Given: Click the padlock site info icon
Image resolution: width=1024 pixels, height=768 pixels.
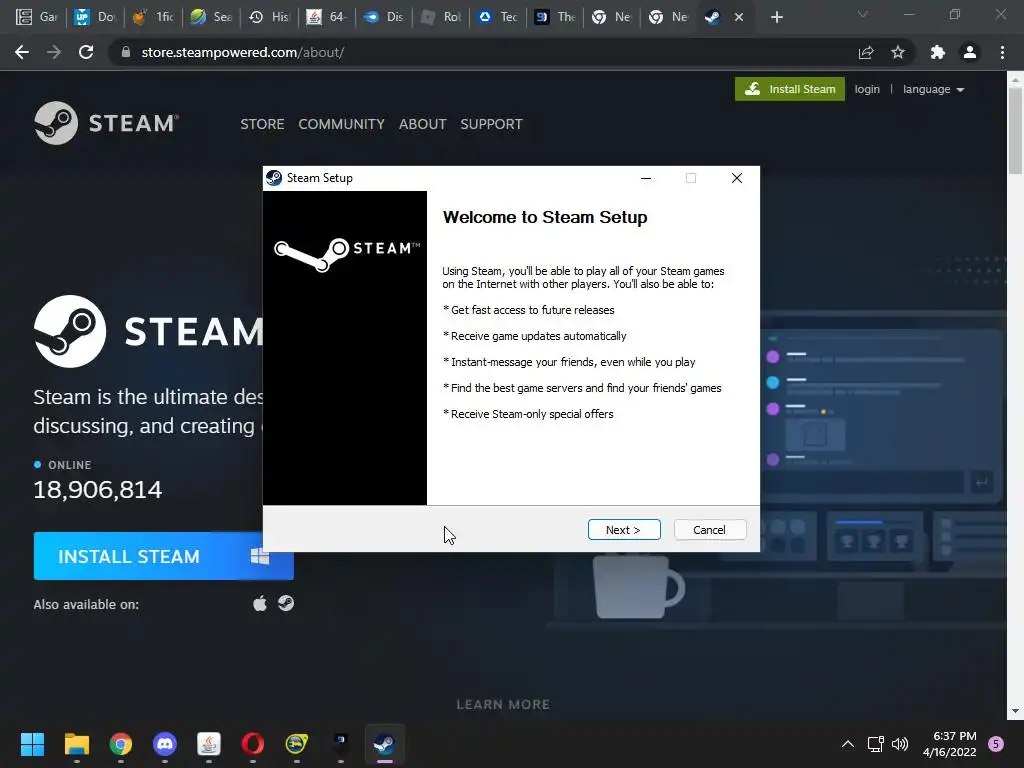Looking at the screenshot, I should (x=126, y=52).
